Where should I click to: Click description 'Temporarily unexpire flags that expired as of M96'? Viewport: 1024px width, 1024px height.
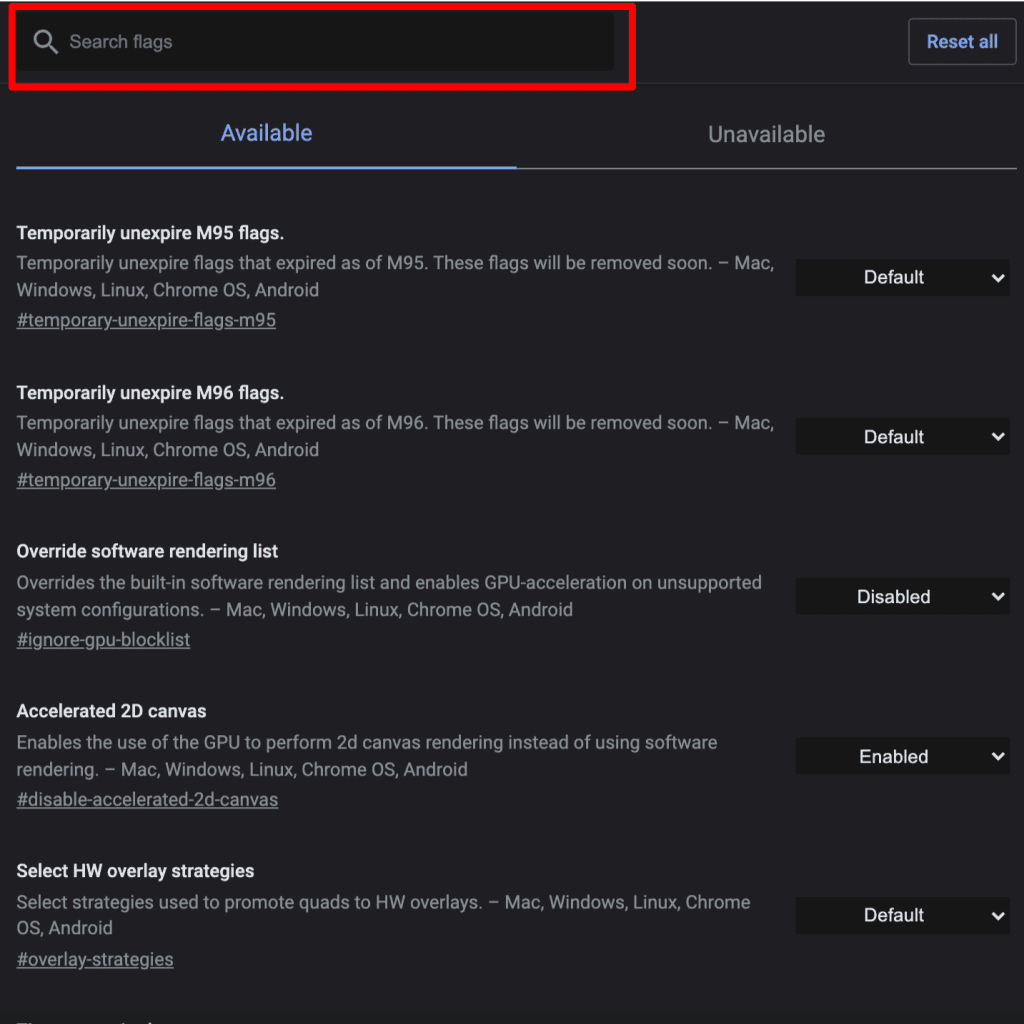395,436
